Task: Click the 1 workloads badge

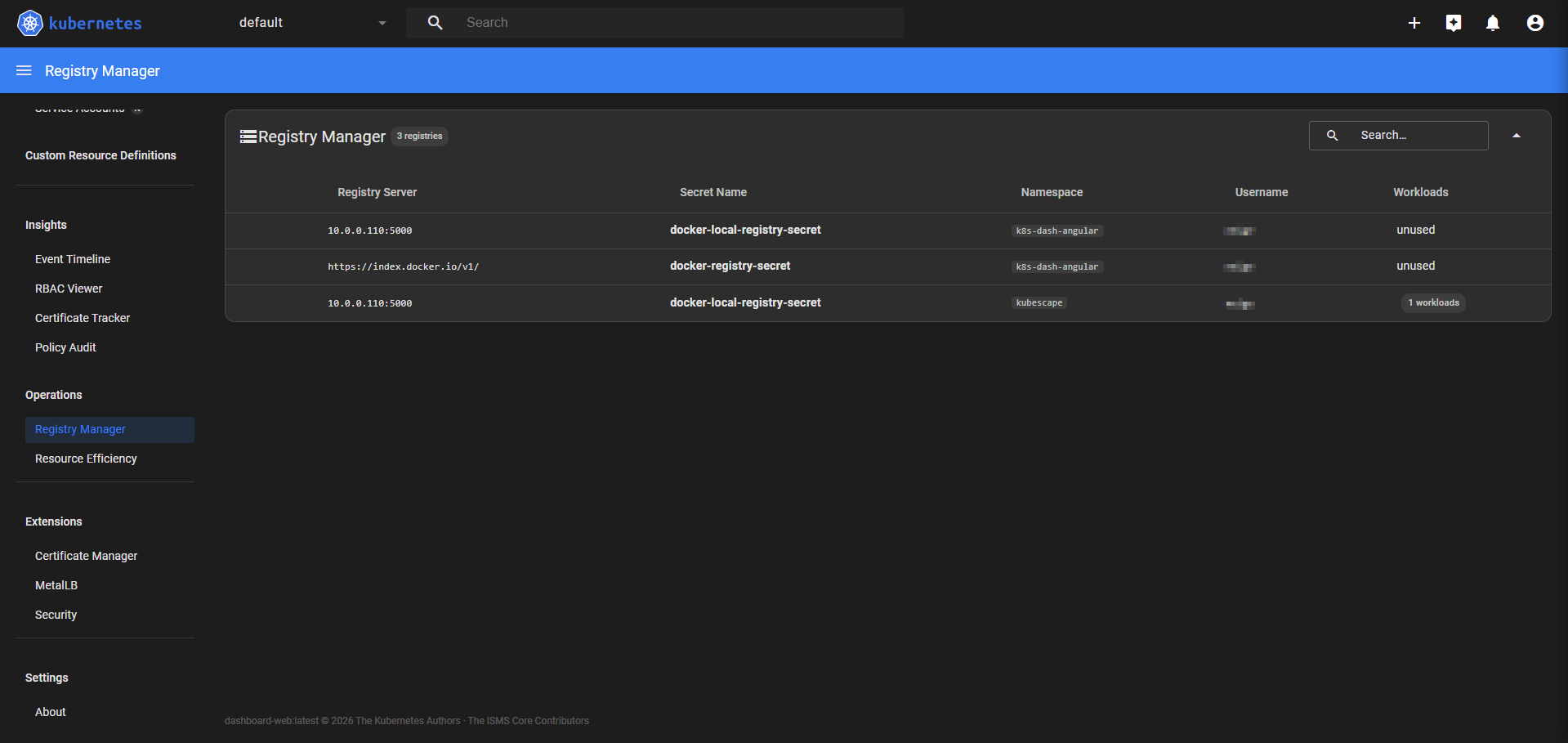Action: pyautogui.click(x=1433, y=303)
